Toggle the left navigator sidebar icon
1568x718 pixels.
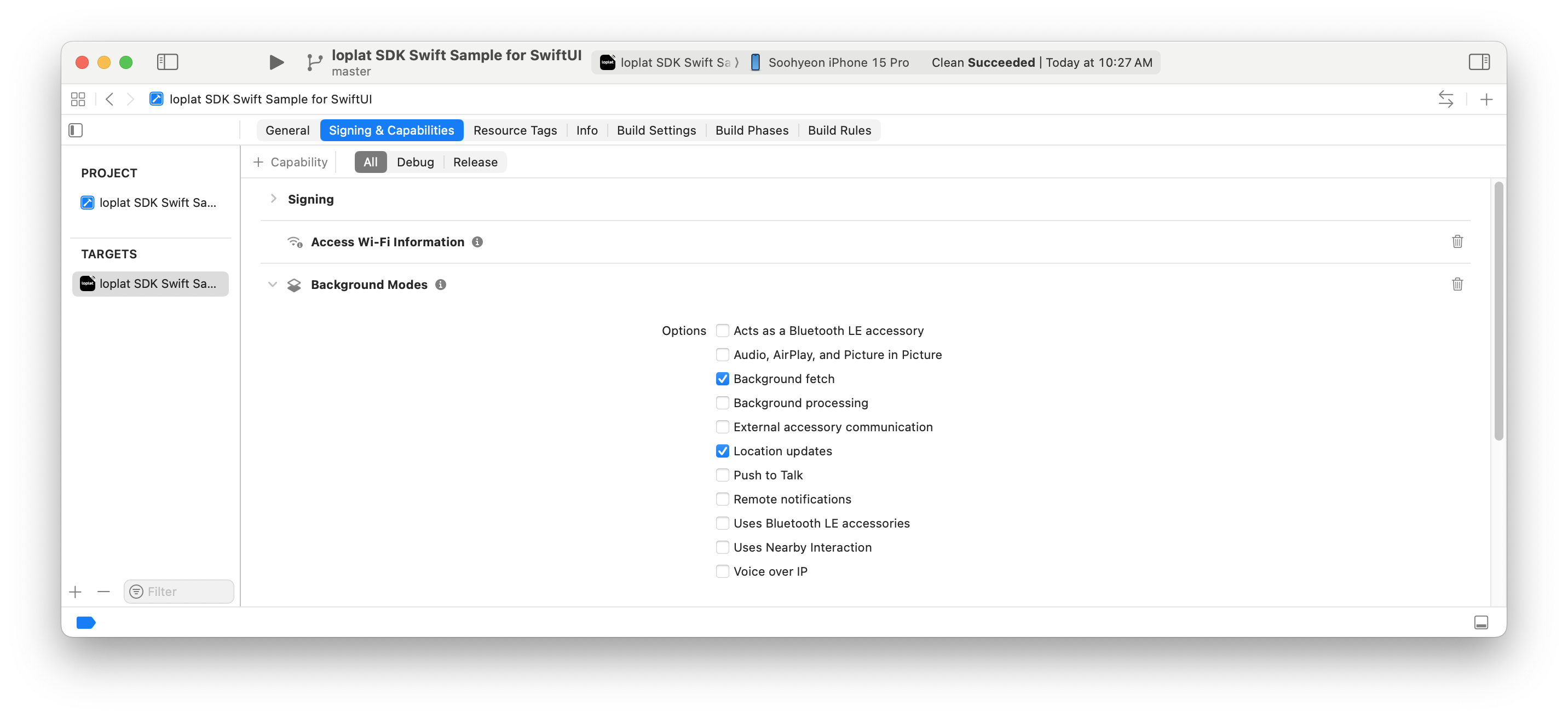tap(168, 62)
